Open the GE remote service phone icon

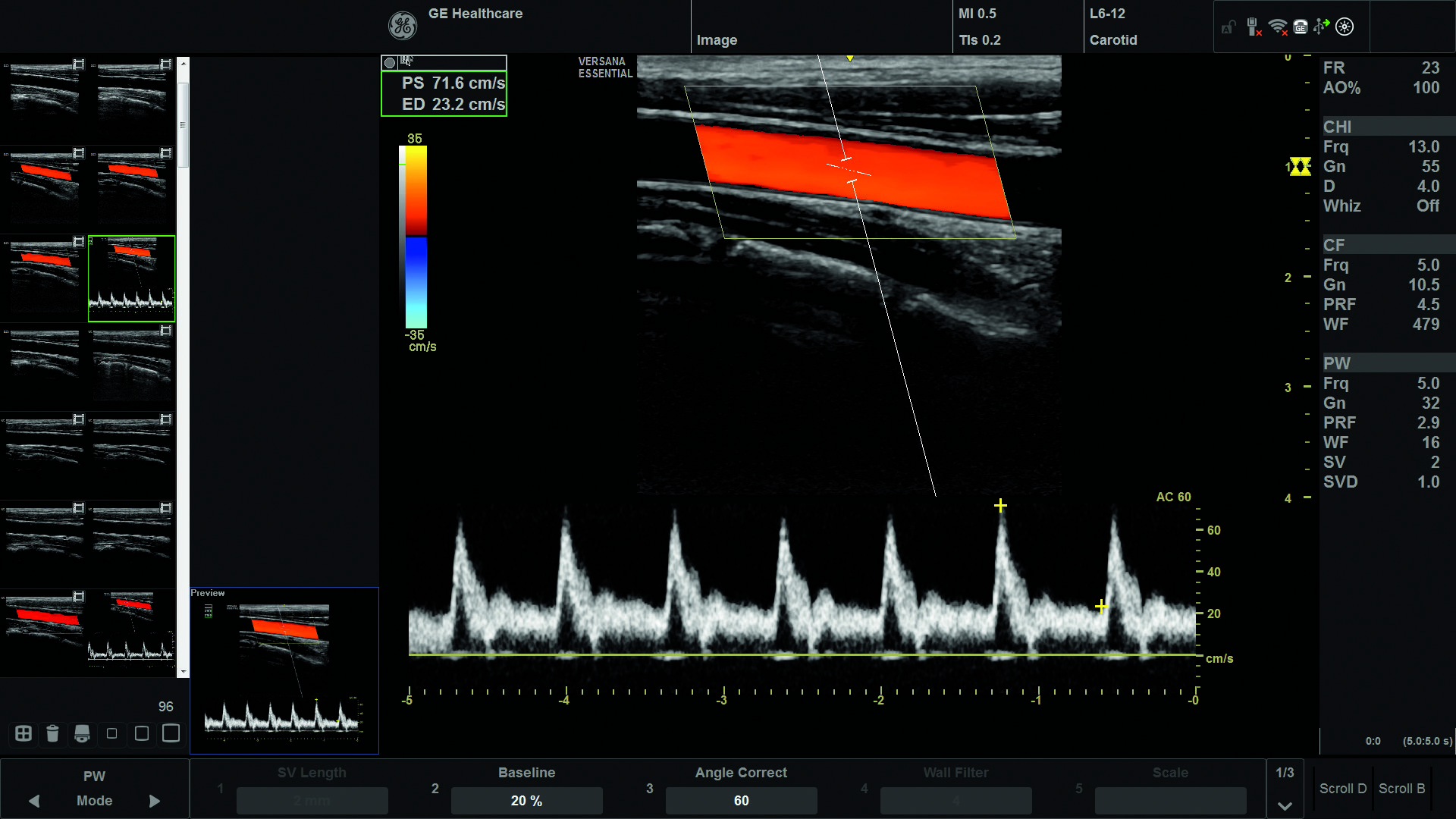[x=1301, y=27]
